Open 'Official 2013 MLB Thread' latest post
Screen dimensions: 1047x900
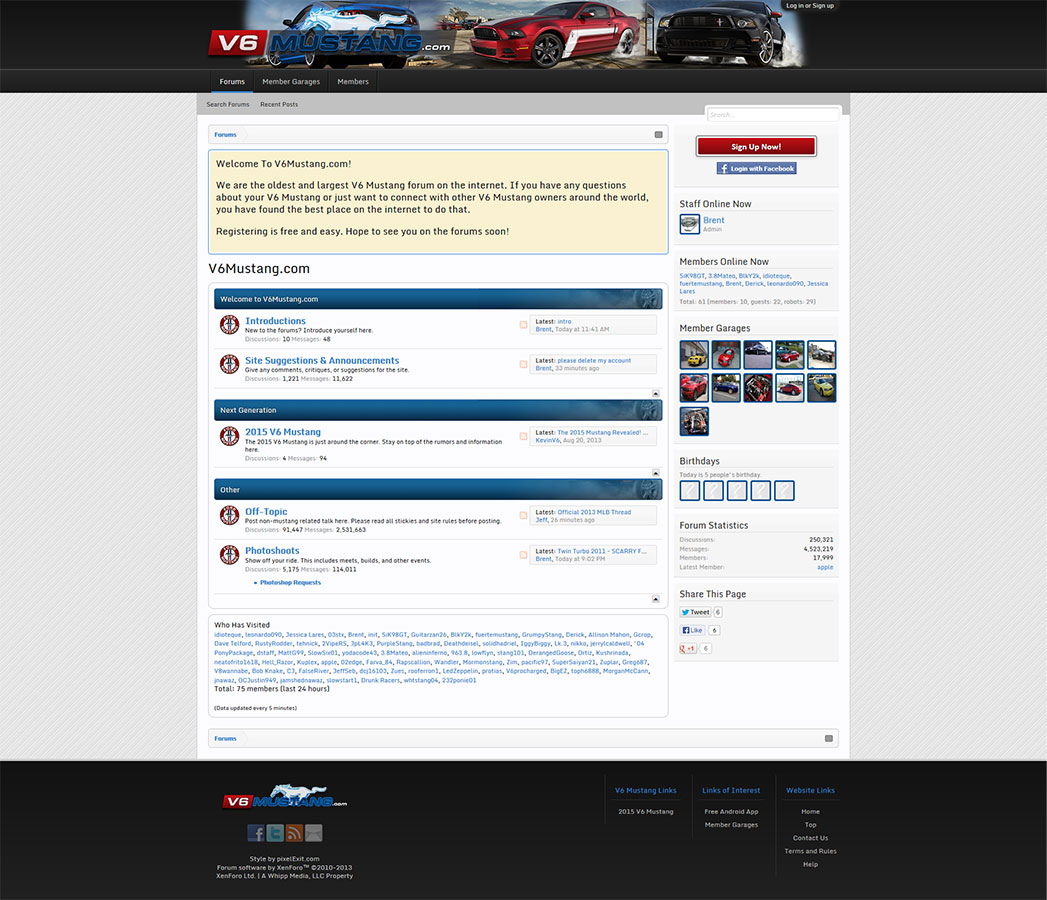[594, 512]
